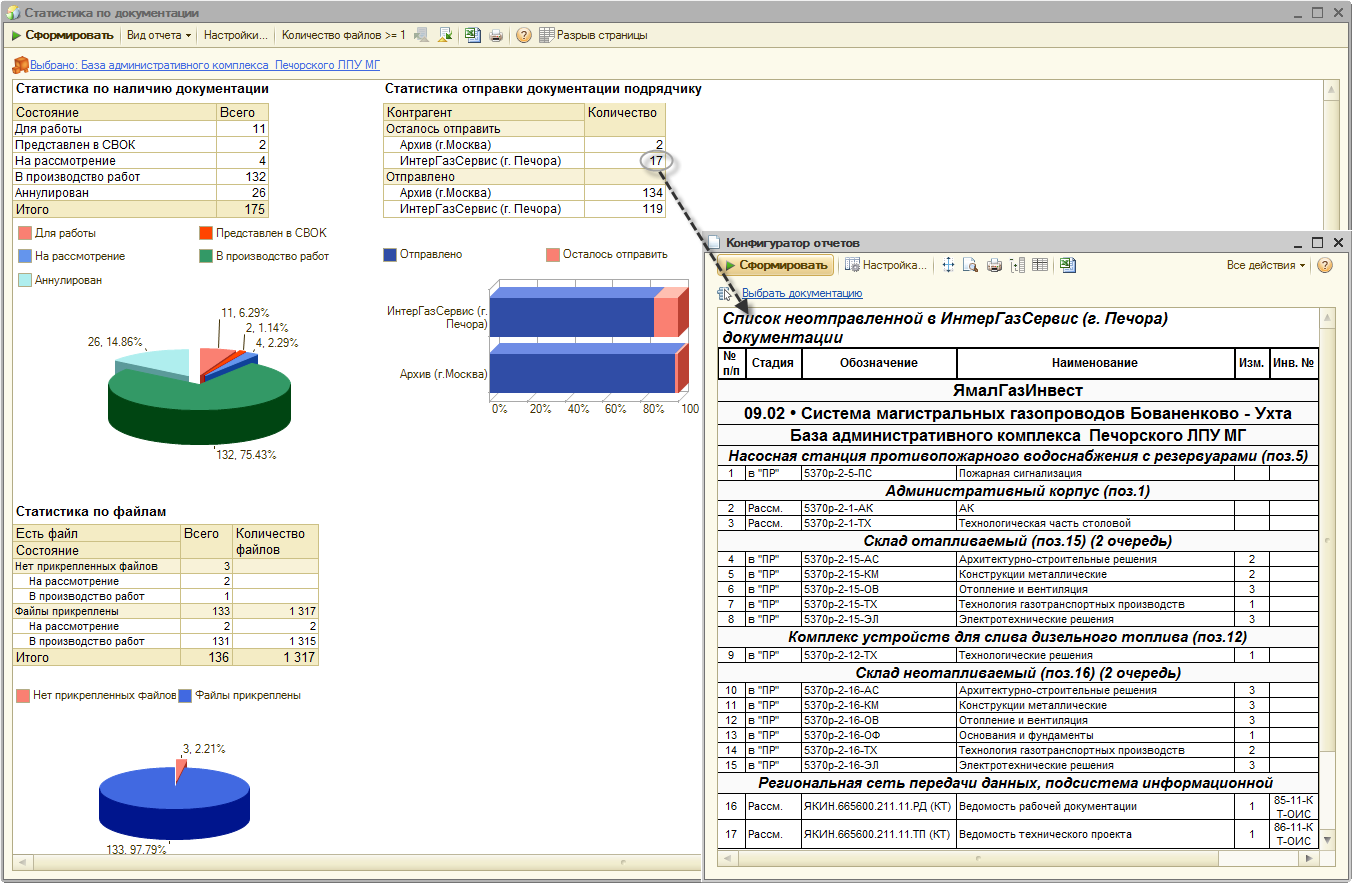The image size is (1352, 883).
Task: Click the printer icon in the statistics toolbar
Action: tap(496, 35)
